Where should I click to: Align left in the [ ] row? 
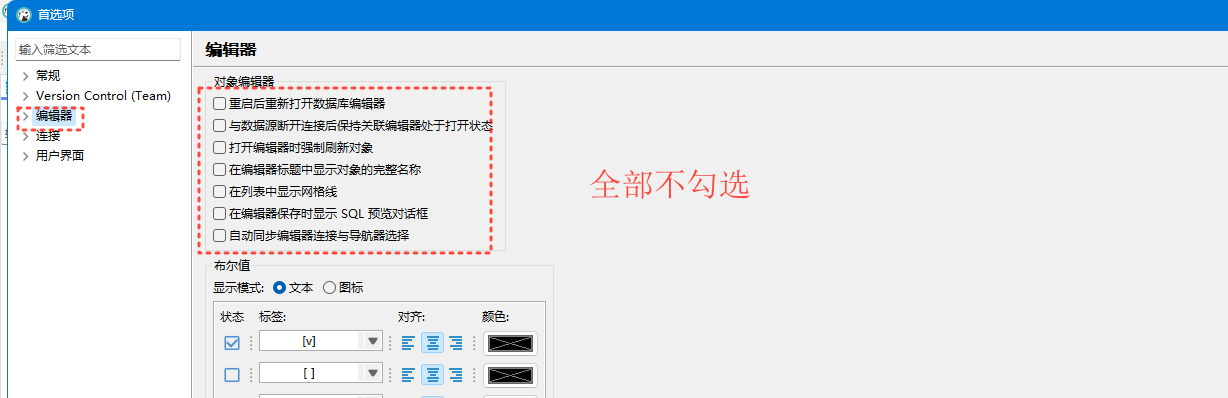408,375
